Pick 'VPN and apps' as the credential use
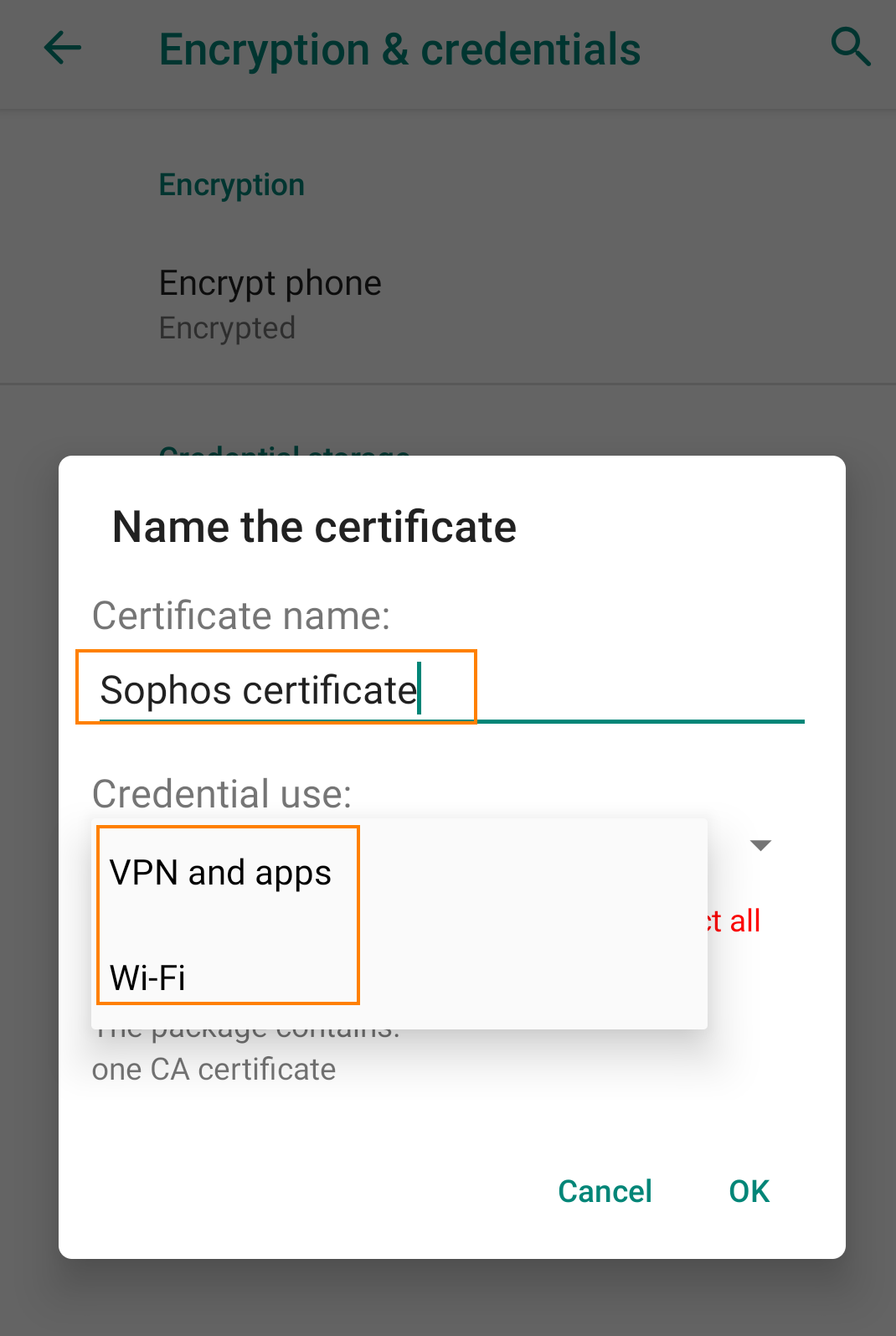This screenshot has width=896, height=1336. pos(220,872)
